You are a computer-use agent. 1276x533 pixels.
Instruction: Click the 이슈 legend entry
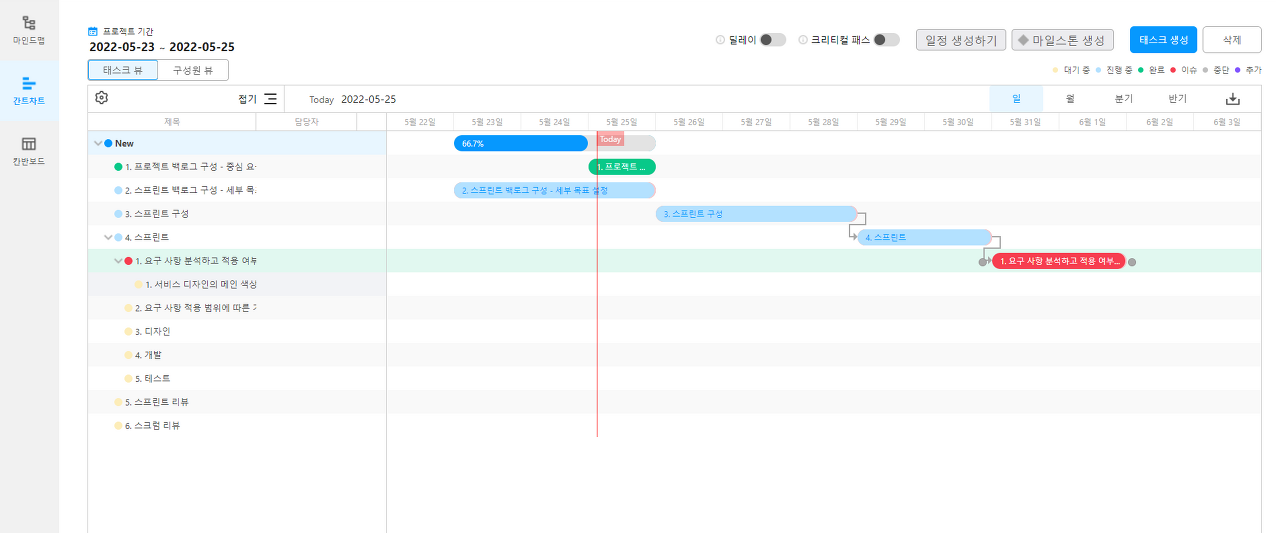[x=1183, y=70]
